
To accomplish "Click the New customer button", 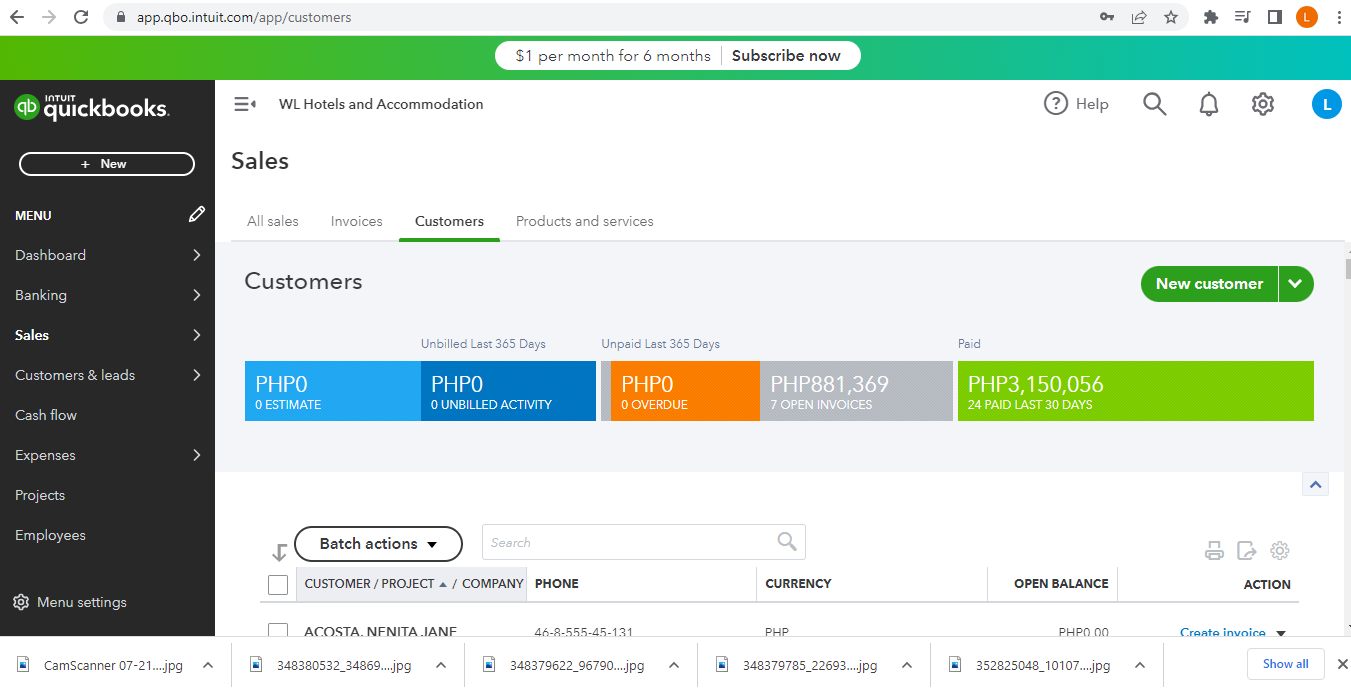I will (x=1209, y=284).
